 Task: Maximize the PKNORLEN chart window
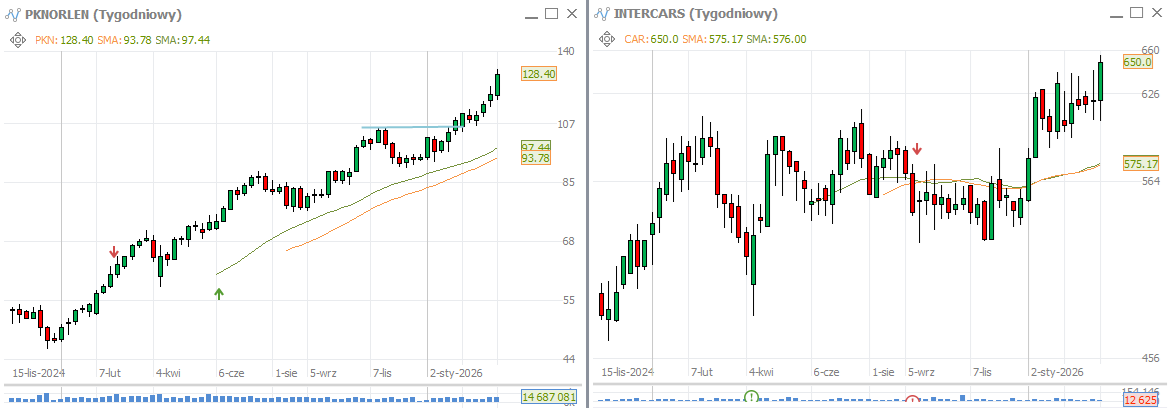click(x=551, y=13)
